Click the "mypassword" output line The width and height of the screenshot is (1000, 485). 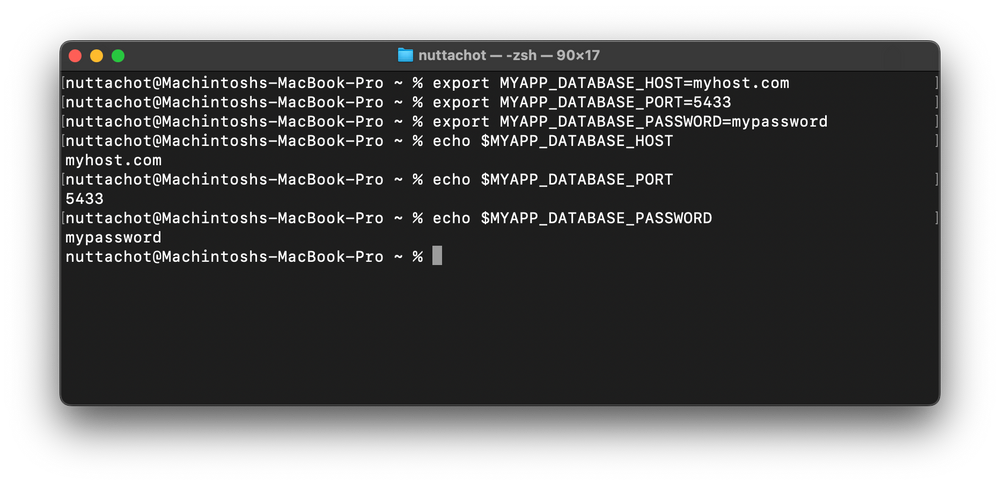113,238
